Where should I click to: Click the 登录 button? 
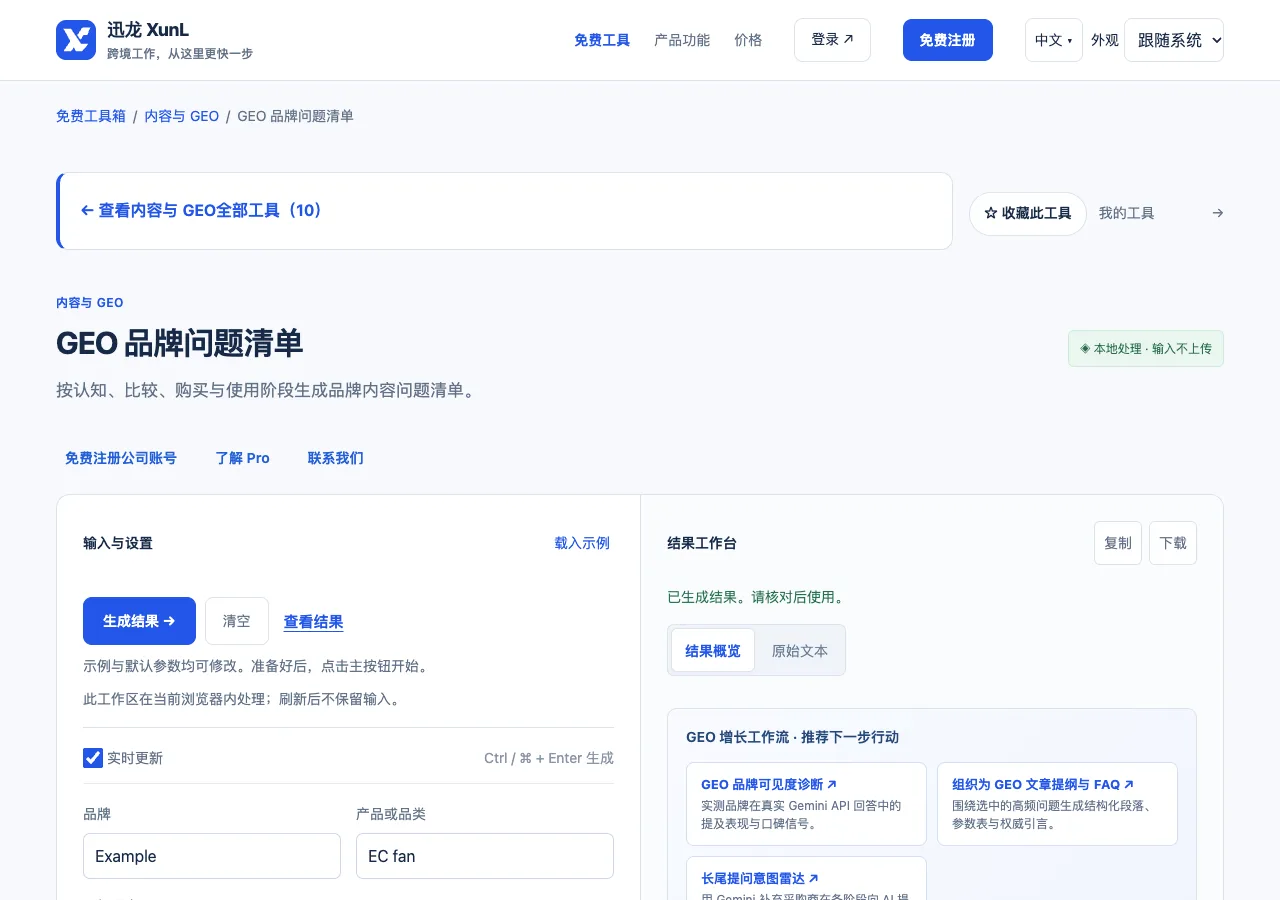tap(832, 40)
